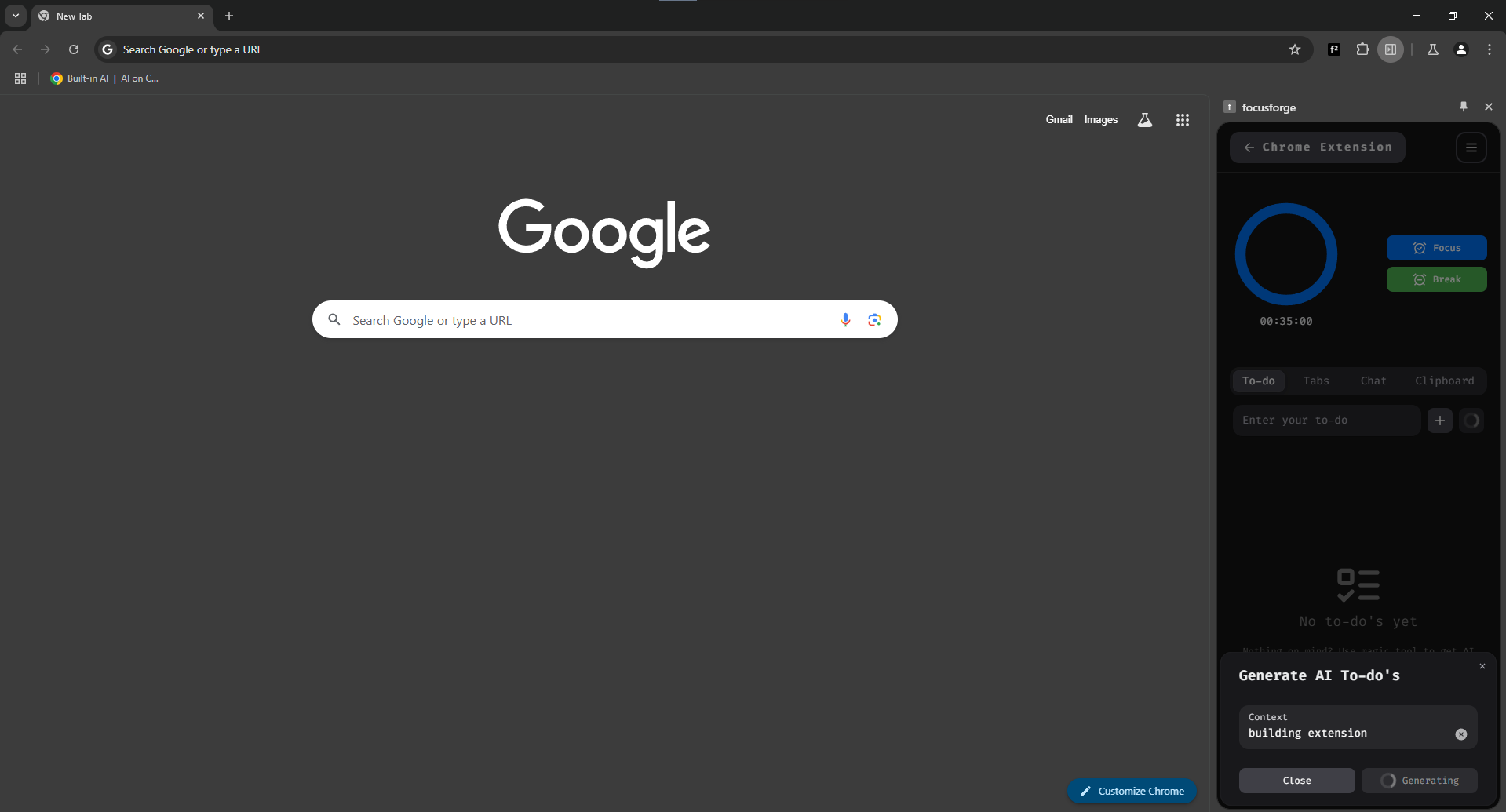1506x812 pixels.
Task: Clear the building extension context text
Action: [1461, 734]
